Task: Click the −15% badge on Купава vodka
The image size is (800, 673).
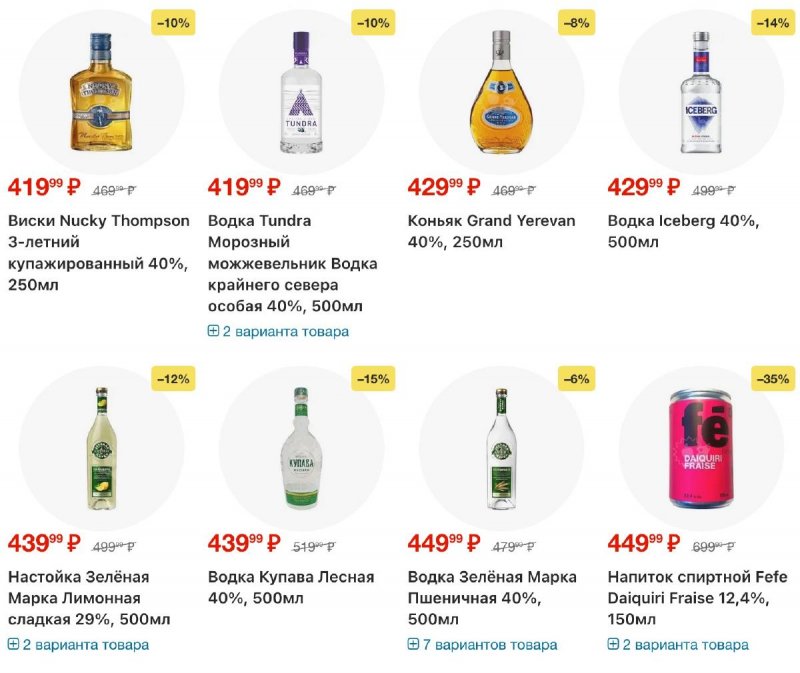Action: (373, 379)
